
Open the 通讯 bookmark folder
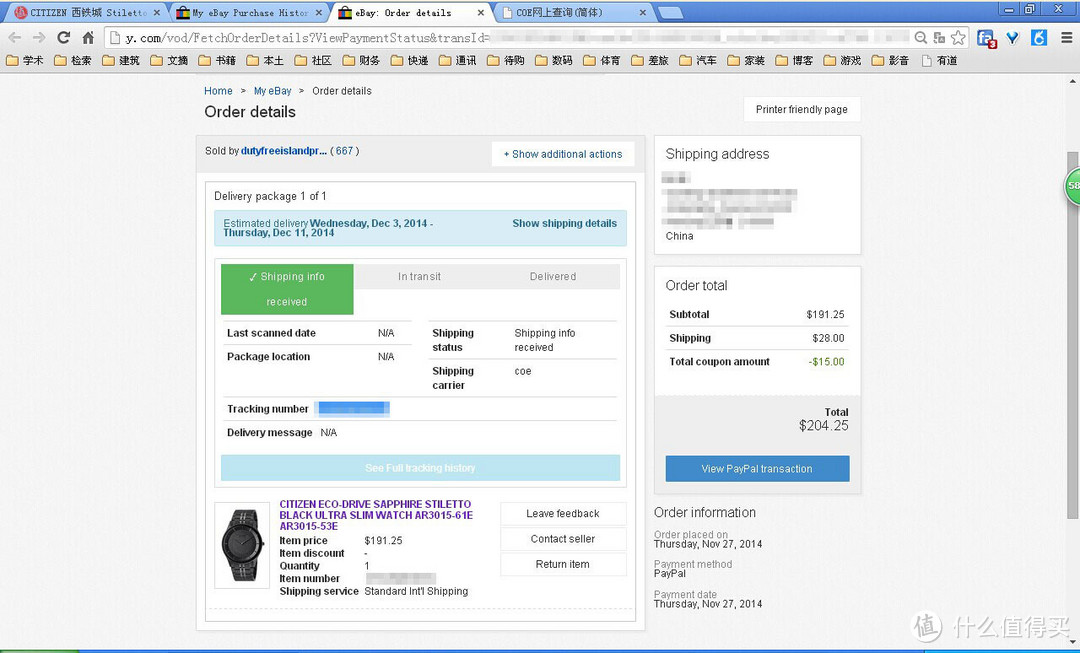click(458, 61)
